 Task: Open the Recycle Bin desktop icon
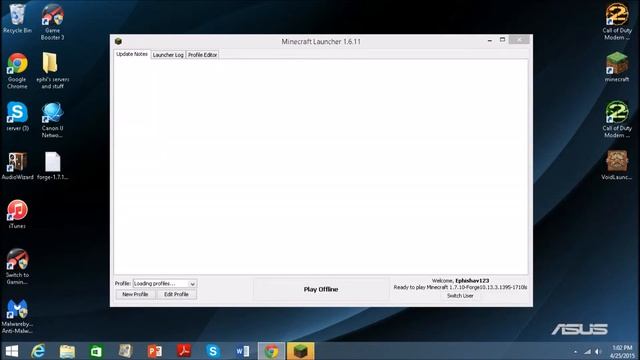17,18
